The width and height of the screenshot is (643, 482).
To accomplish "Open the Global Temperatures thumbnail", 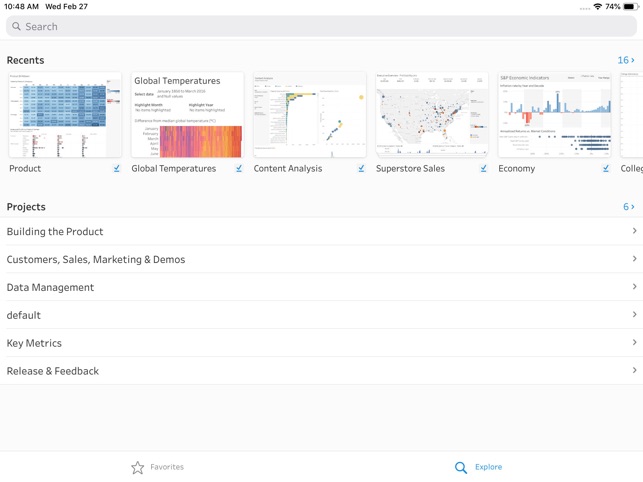I will coord(187,115).
